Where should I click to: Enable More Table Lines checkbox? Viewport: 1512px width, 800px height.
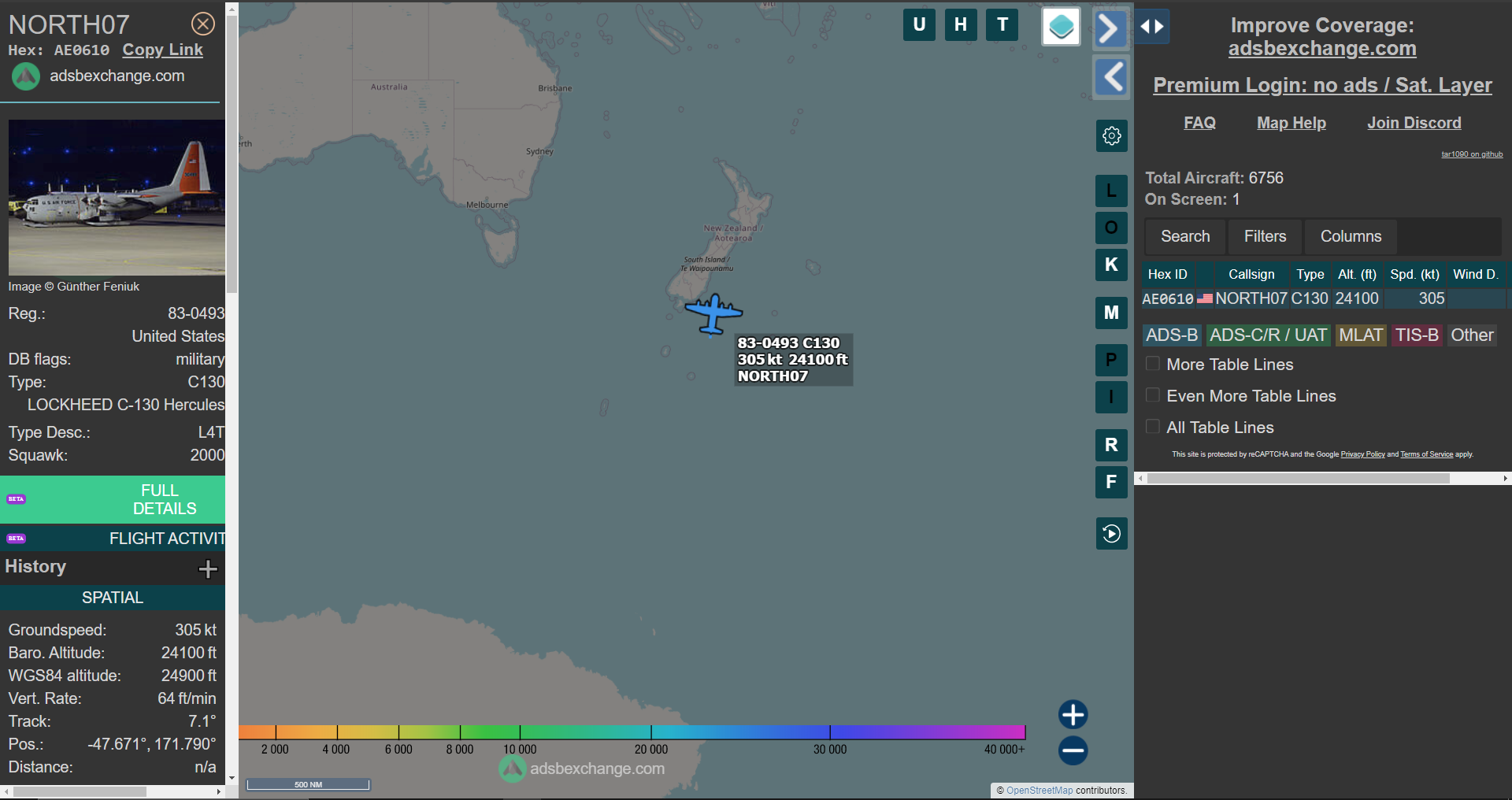[x=1153, y=364]
